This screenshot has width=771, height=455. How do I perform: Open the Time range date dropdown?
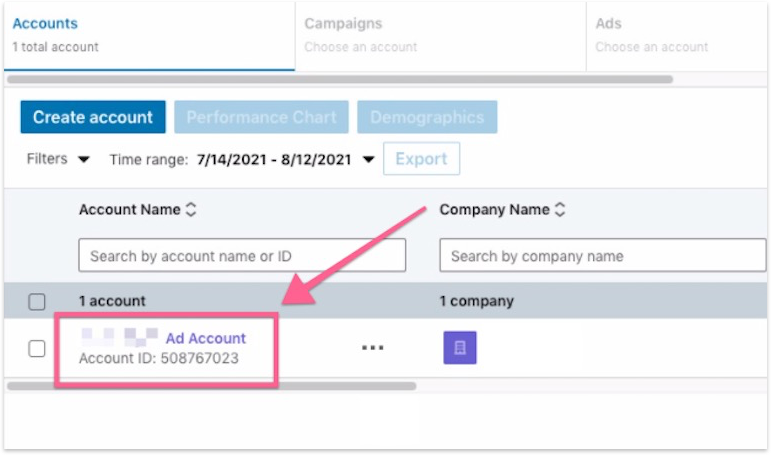coord(285,159)
